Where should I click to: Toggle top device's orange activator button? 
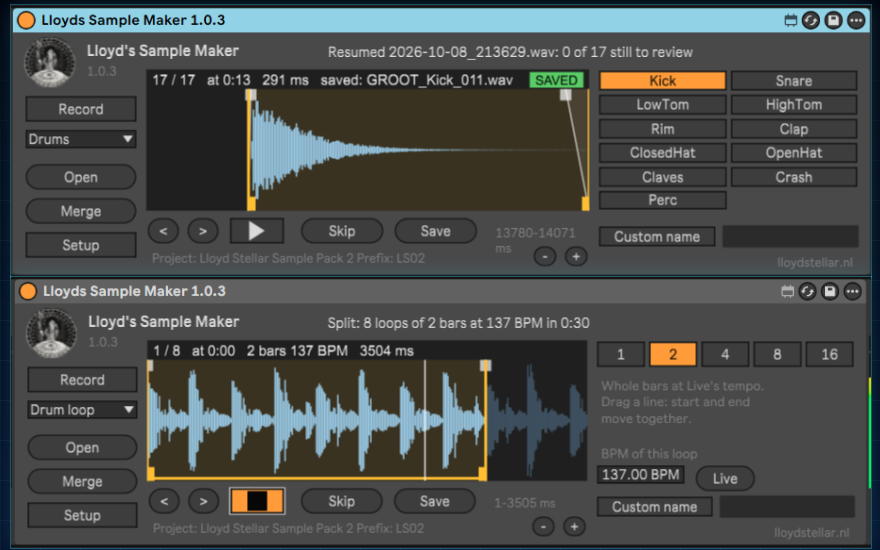click(26, 20)
